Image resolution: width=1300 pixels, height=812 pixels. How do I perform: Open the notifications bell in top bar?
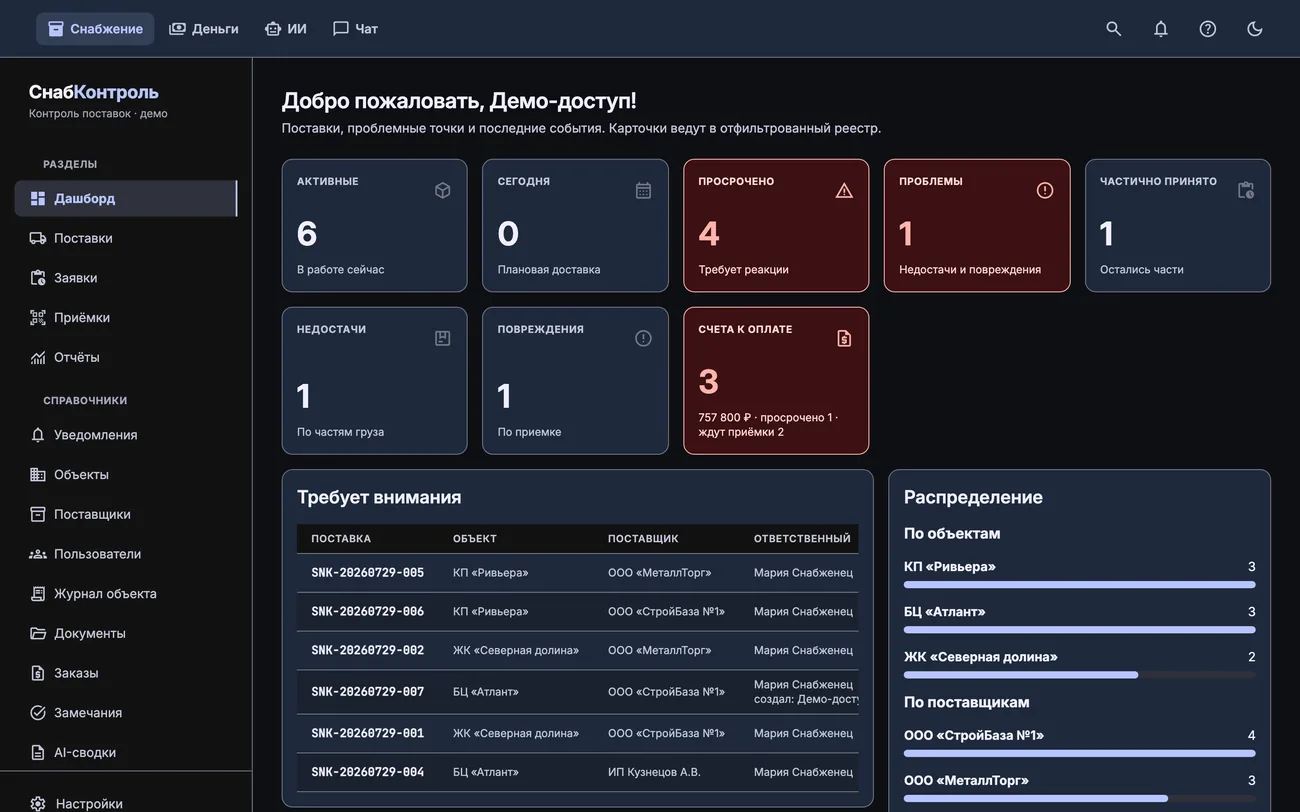pyautogui.click(x=1161, y=29)
